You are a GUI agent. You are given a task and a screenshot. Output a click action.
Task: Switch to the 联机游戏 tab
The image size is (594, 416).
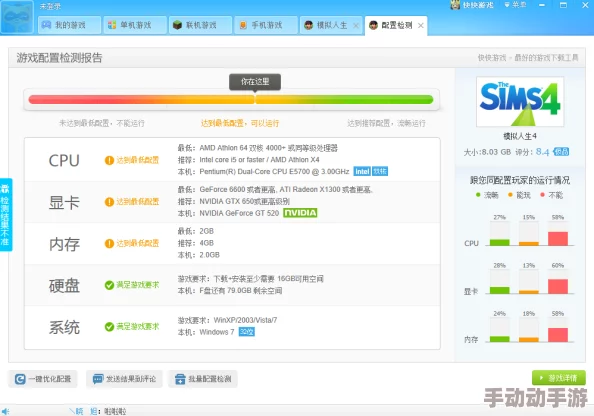click(201, 25)
